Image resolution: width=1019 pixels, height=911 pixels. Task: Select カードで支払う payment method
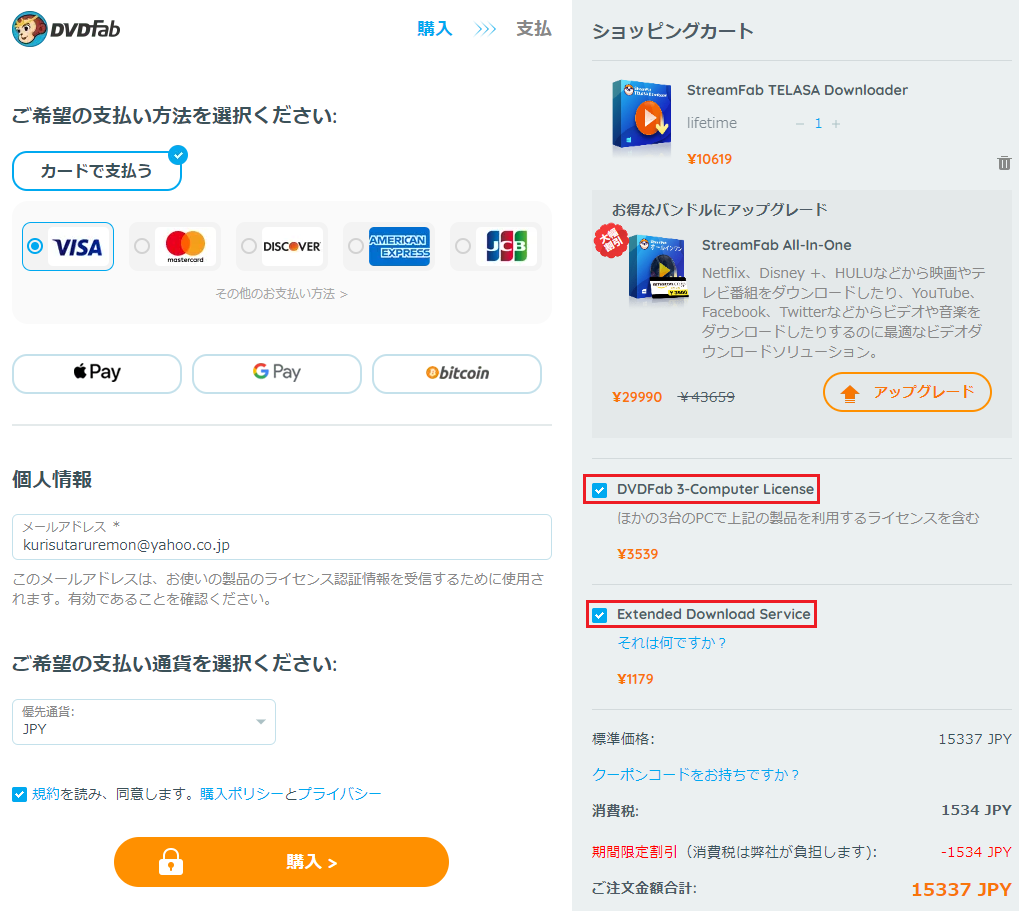[x=96, y=171]
